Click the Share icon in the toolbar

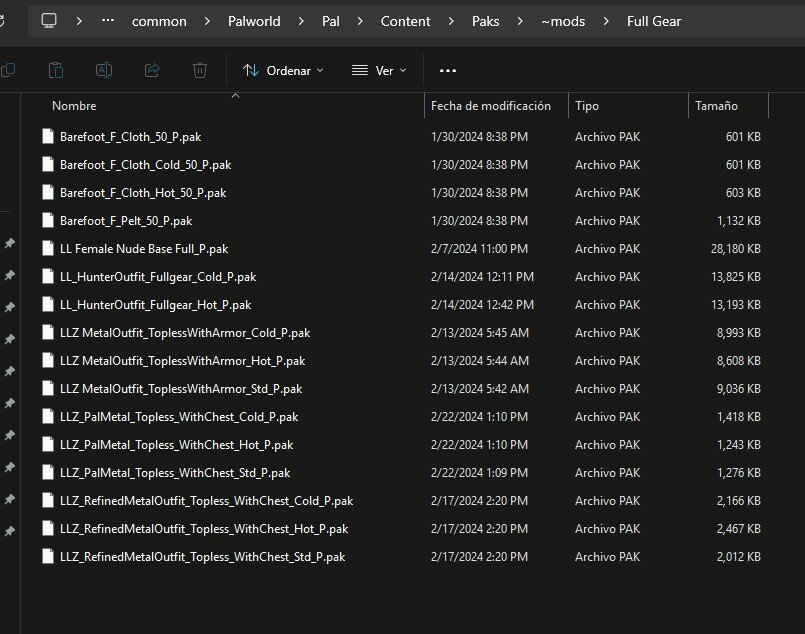(x=152, y=70)
